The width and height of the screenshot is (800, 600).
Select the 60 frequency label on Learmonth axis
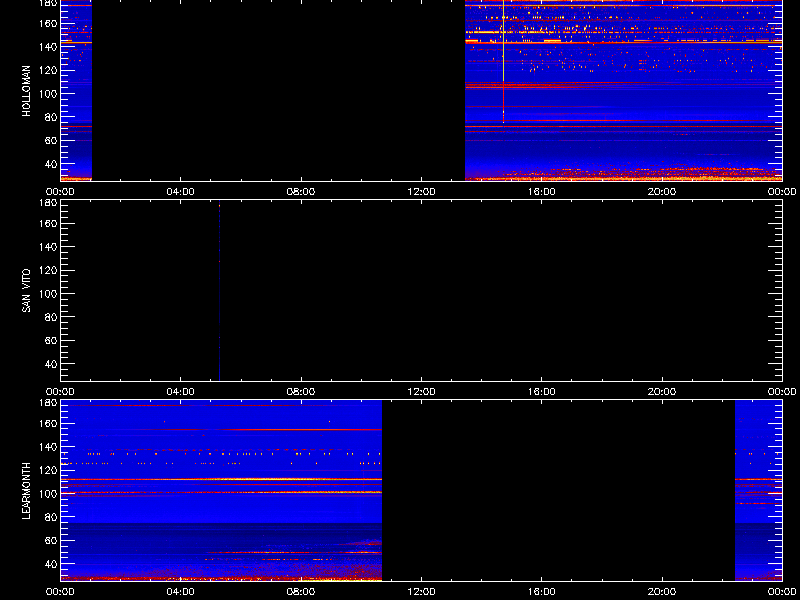tap(51, 541)
